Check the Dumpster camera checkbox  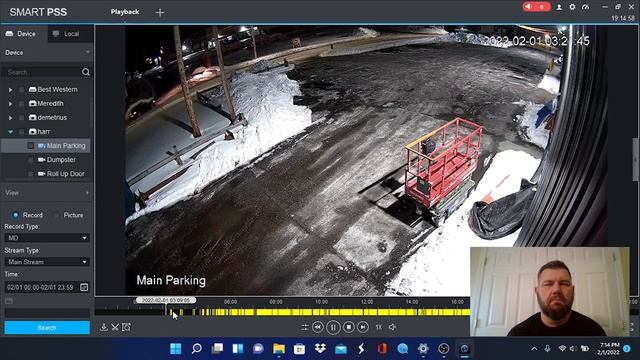click(x=31, y=160)
